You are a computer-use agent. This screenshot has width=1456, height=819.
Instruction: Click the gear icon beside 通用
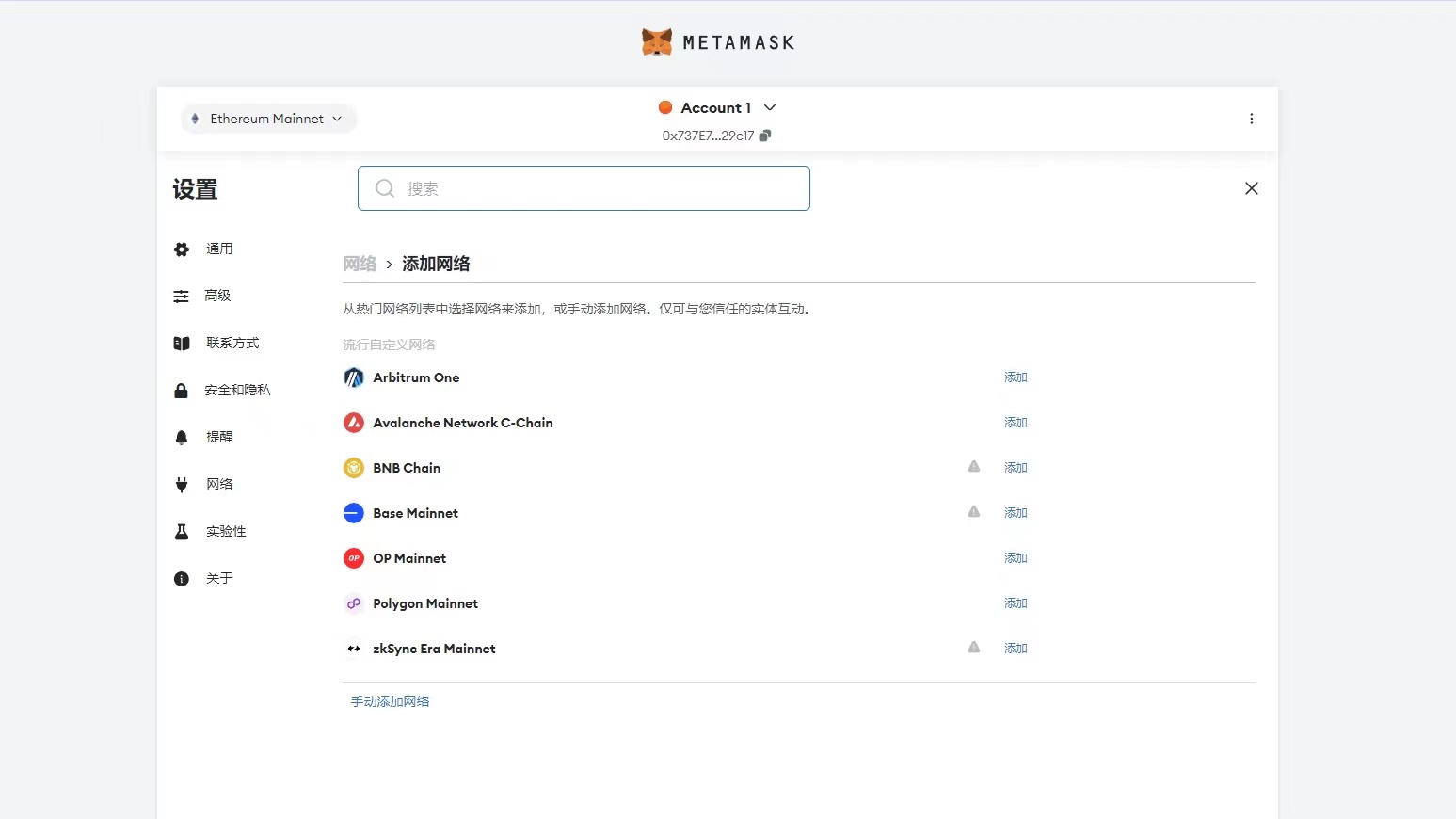click(x=182, y=249)
